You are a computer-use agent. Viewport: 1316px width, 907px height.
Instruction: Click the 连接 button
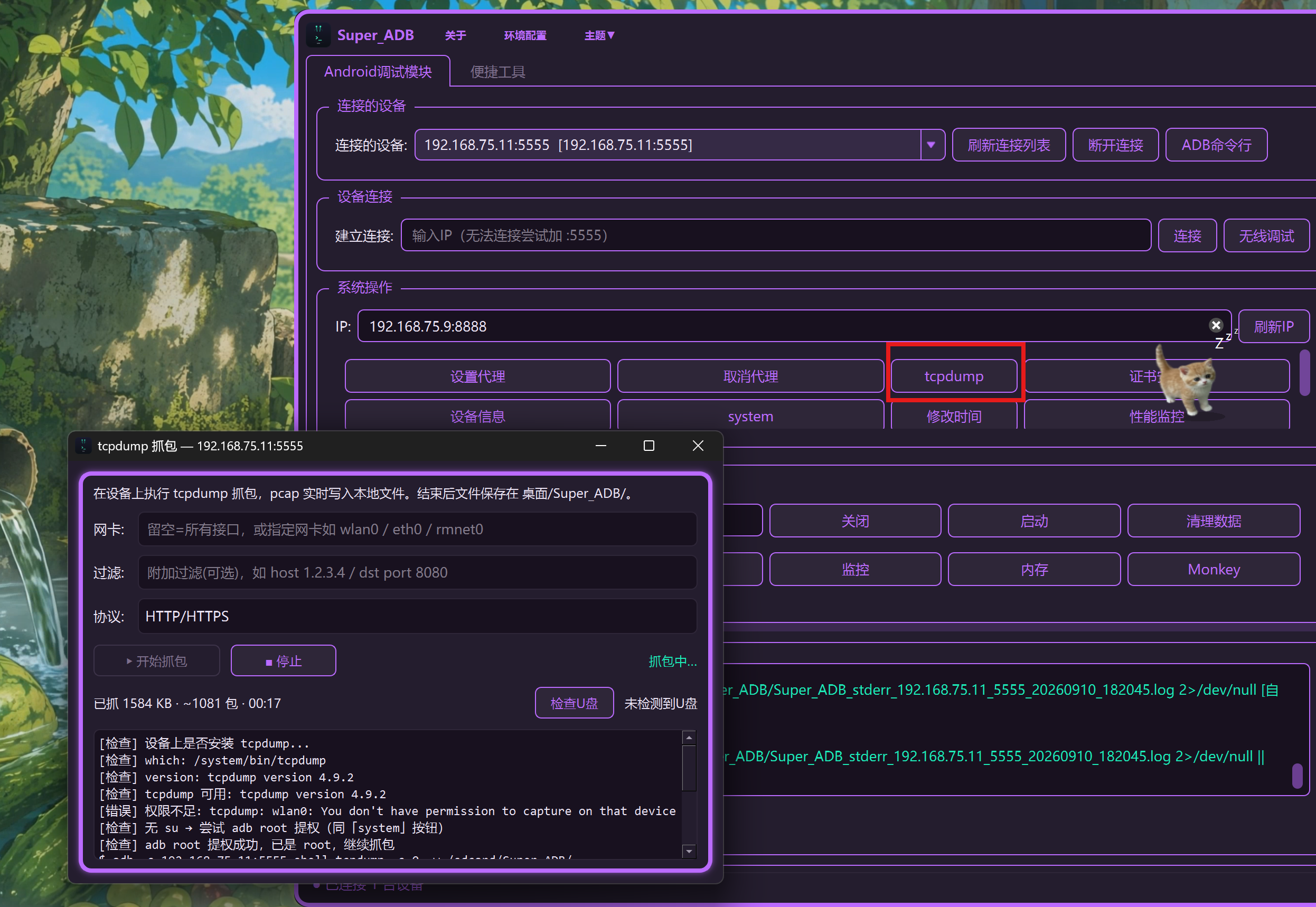pyautogui.click(x=1187, y=235)
